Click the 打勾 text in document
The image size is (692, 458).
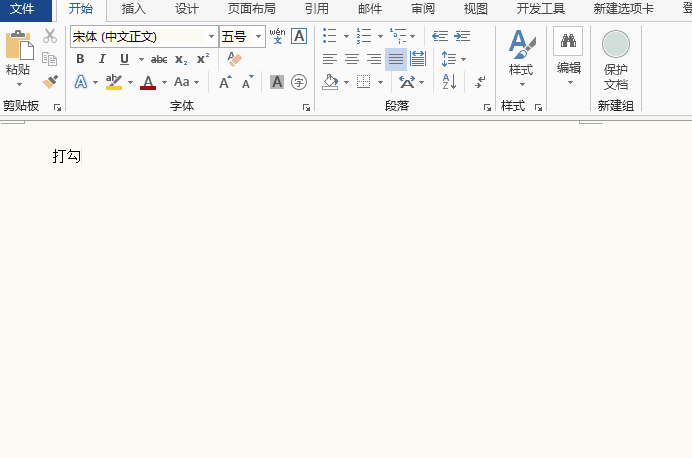tap(66, 156)
